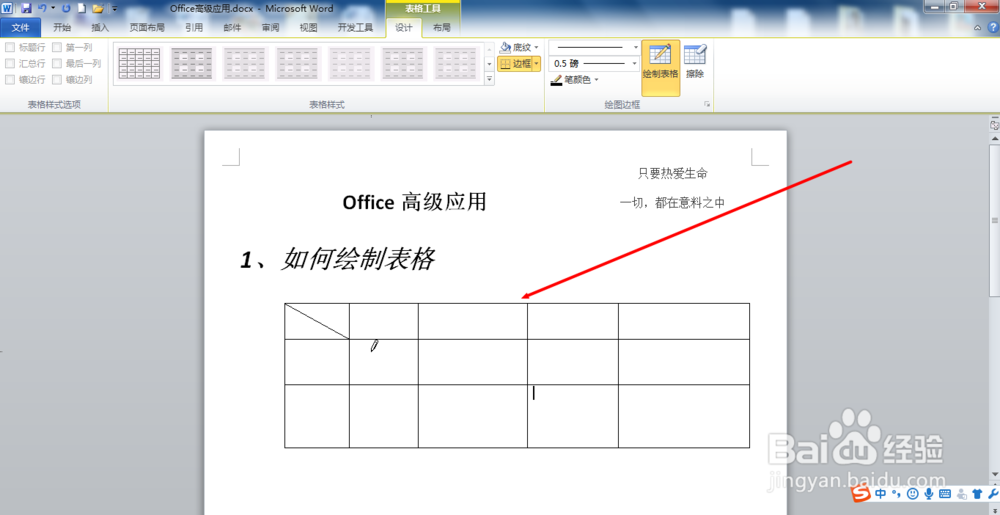Image resolution: width=1000 pixels, height=515 pixels.
Task: Click the diagonal-split top-left table cell
Action: click(317, 321)
